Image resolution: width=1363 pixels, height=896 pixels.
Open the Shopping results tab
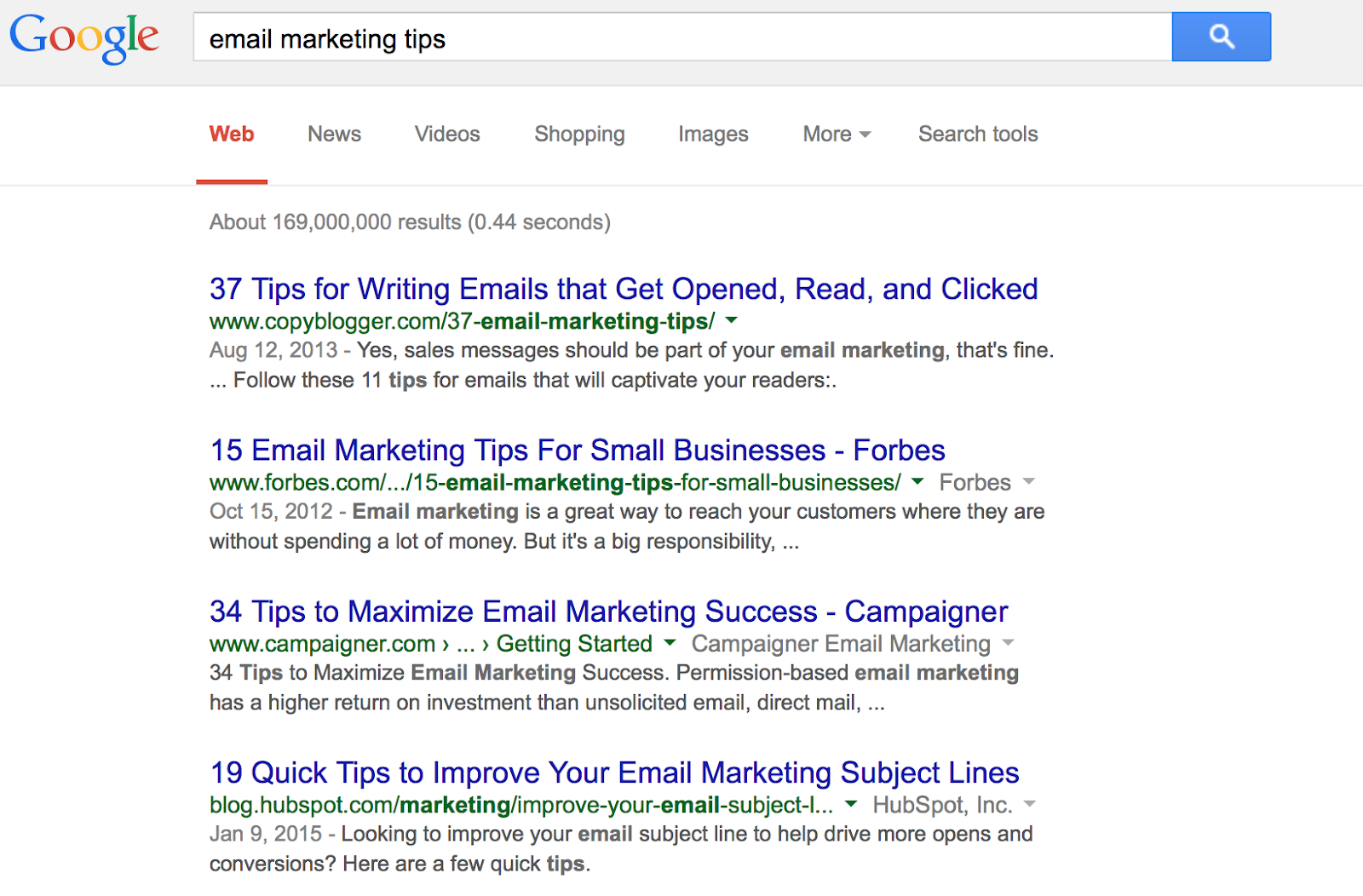click(579, 134)
